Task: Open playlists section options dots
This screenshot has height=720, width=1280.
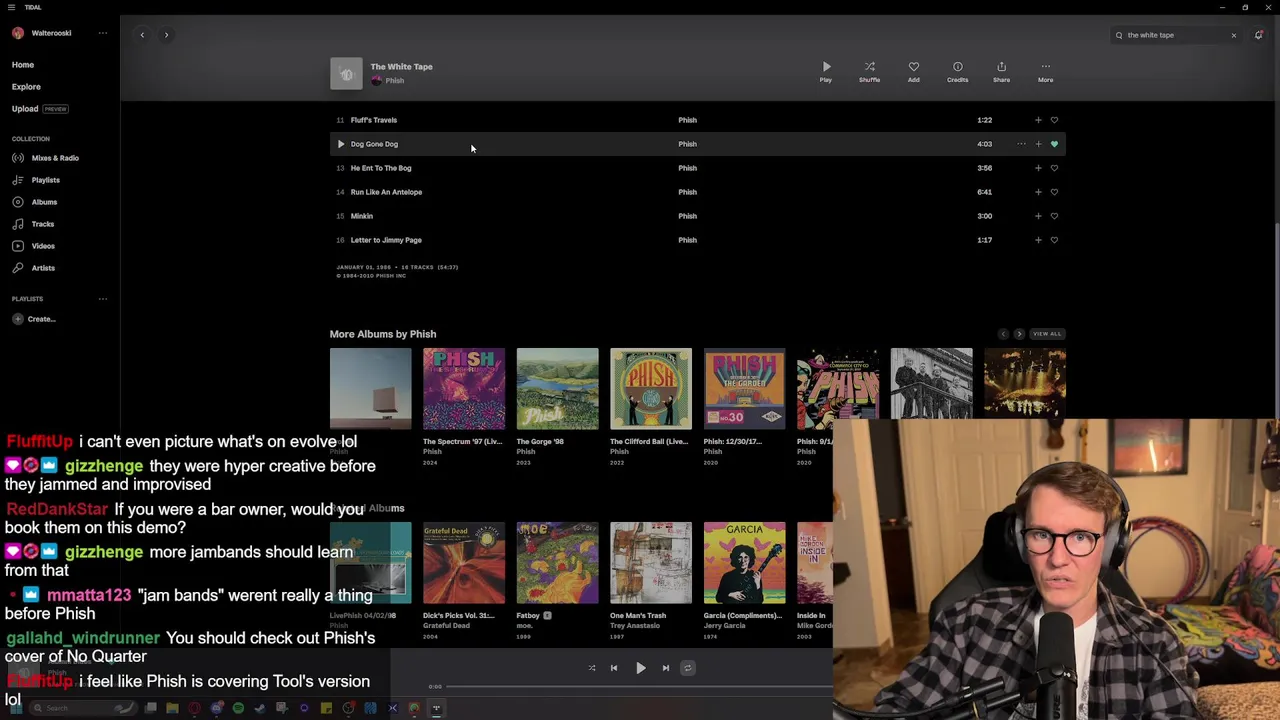Action: coord(102,299)
